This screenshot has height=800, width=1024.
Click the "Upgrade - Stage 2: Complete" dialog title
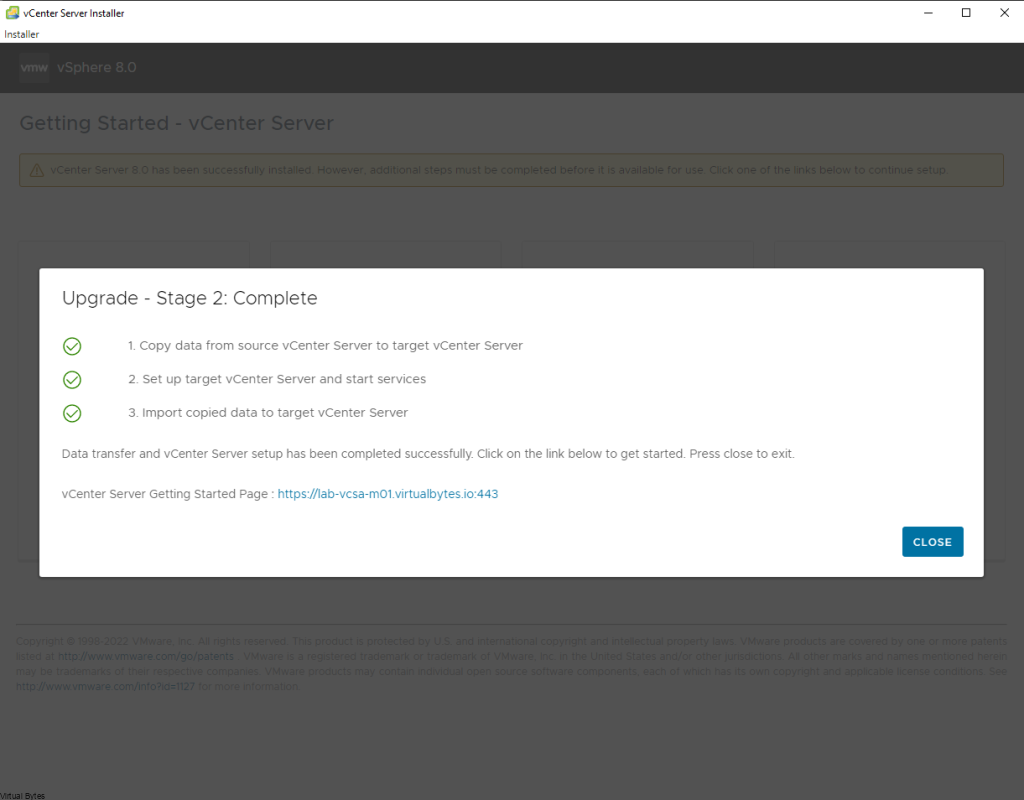coord(189,298)
